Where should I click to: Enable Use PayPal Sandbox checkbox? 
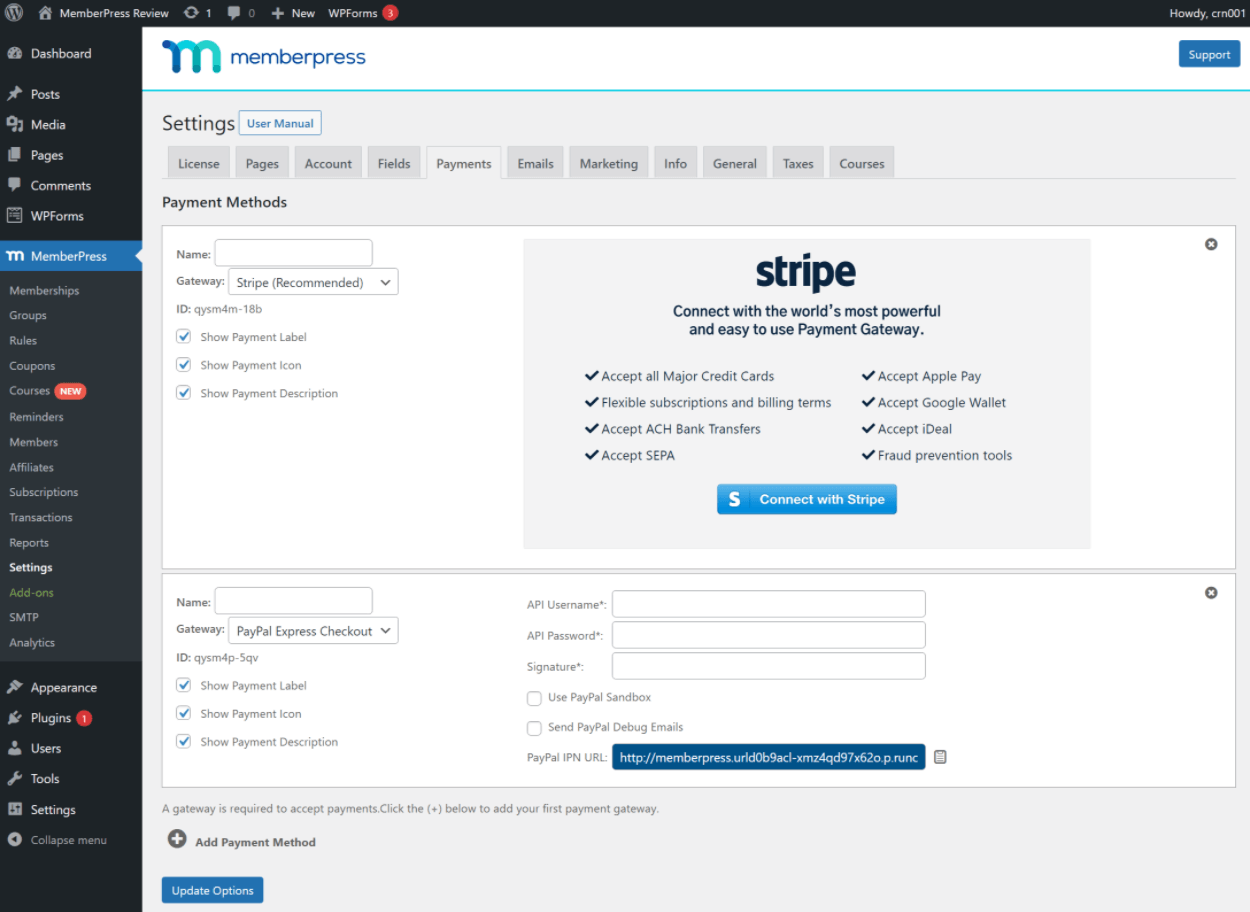click(x=535, y=698)
